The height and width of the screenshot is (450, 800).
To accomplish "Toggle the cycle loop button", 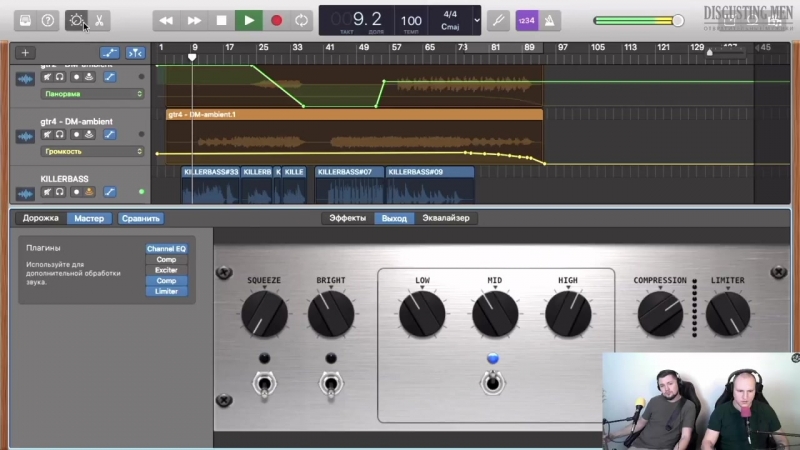I will [x=301, y=20].
